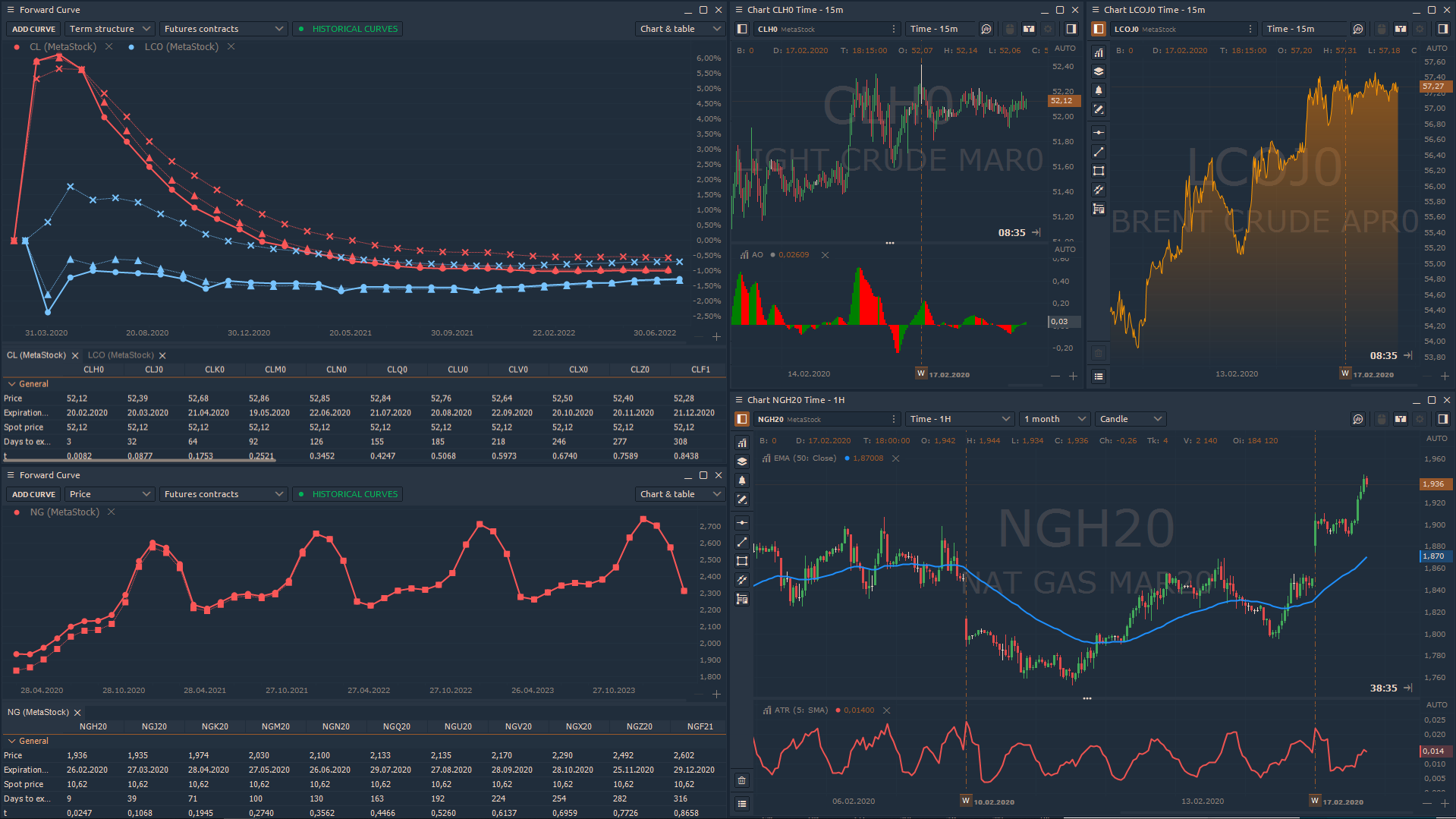The height and width of the screenshot is (819, 1456).
Task: Click ADD CURVE in the NG Forward Curve
Action: 33,494
